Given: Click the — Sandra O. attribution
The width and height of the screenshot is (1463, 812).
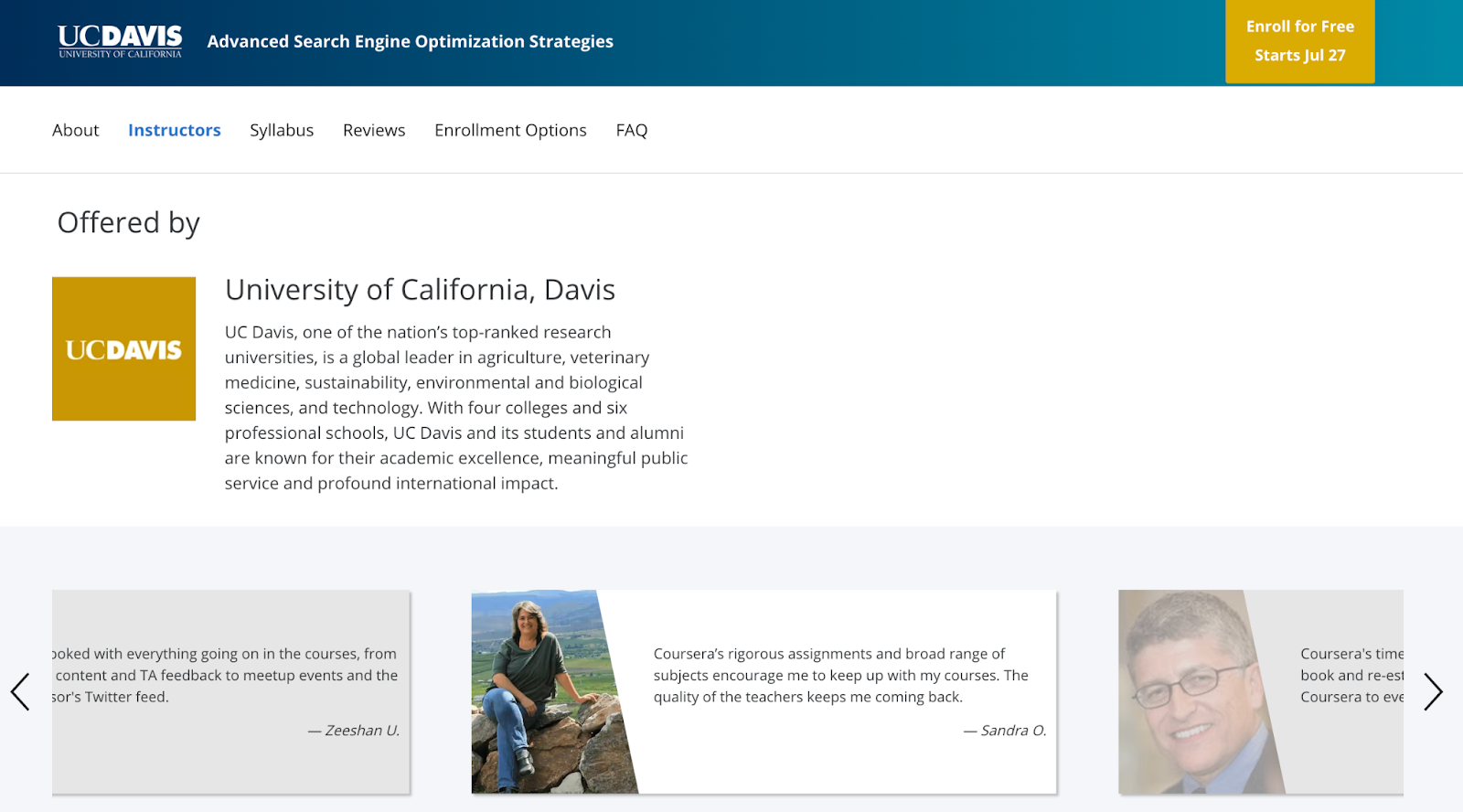Looking at the screenshot, I should (1004, 730).
